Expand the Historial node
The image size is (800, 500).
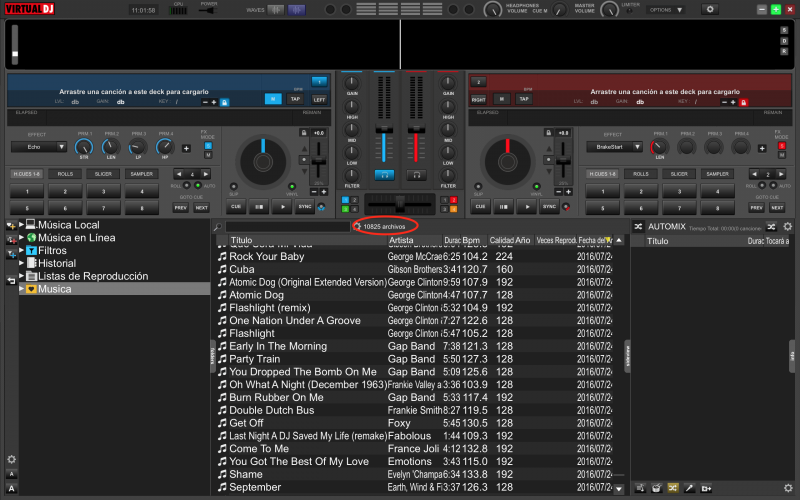coord(21,263)
